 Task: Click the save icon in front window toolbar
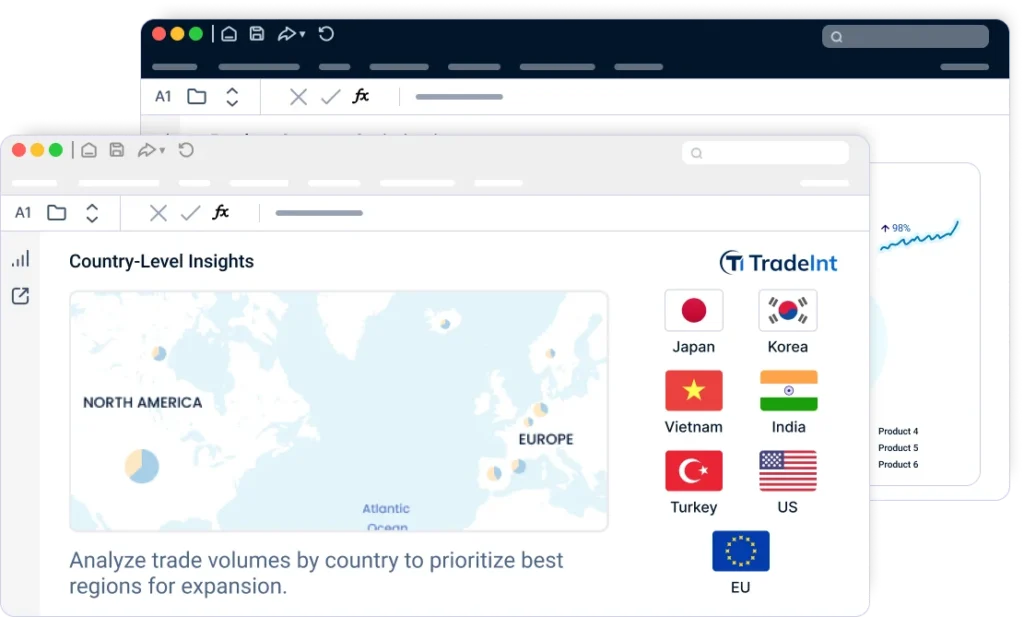(x=116, y=150)
